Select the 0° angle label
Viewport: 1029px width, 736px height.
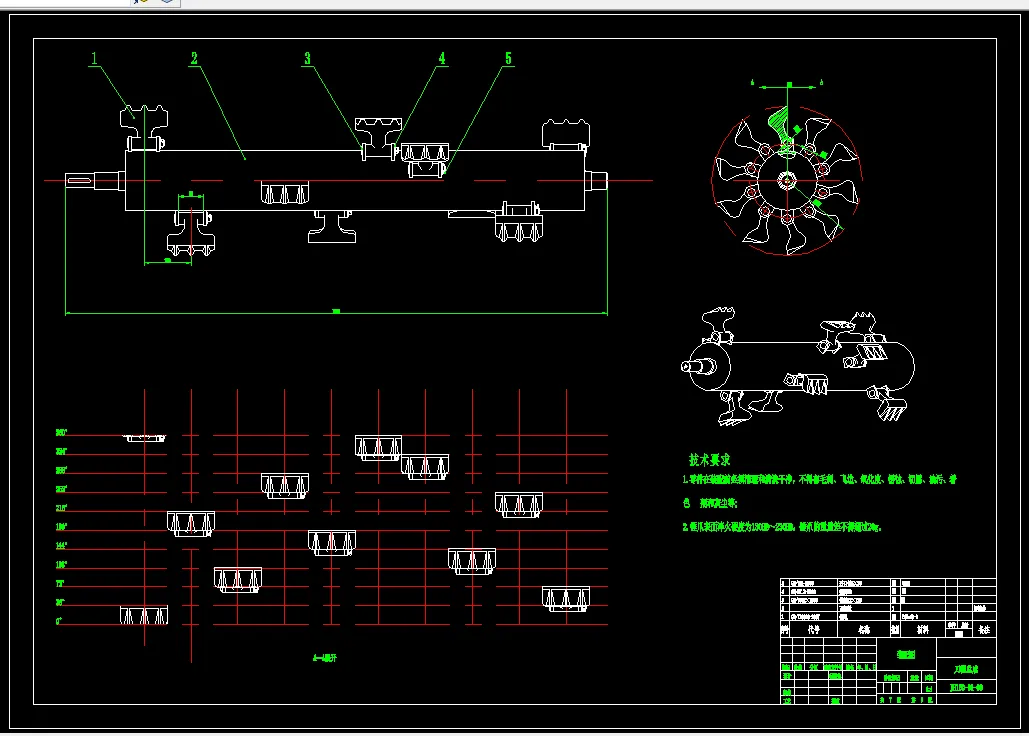(x=59, y=621)
